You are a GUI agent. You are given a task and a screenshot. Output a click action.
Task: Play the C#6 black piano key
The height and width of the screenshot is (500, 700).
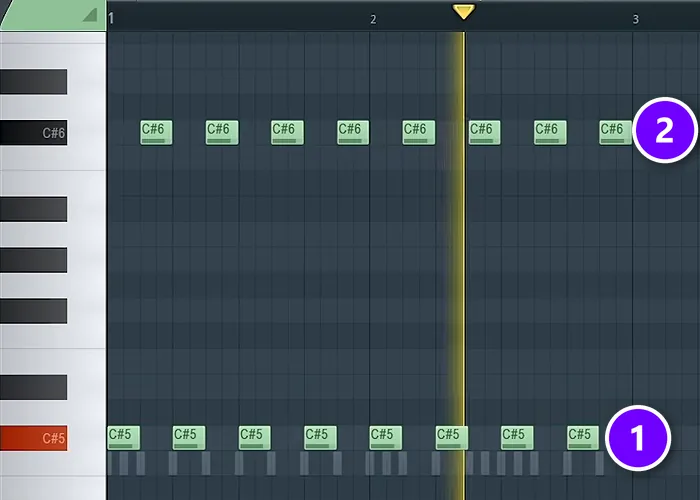(x=33, y=133)
